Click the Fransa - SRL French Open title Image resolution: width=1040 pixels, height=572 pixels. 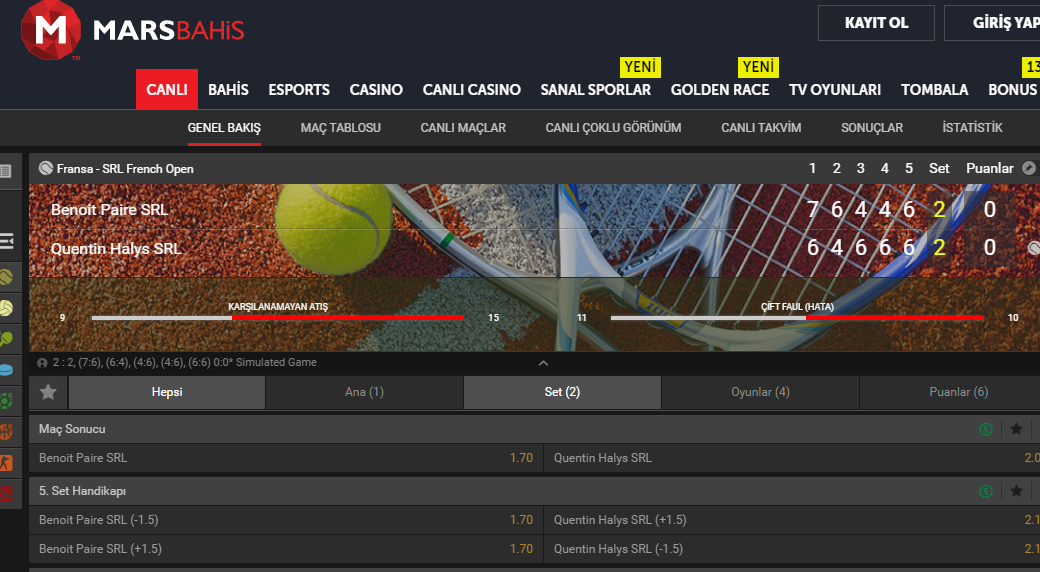point(125,169)
